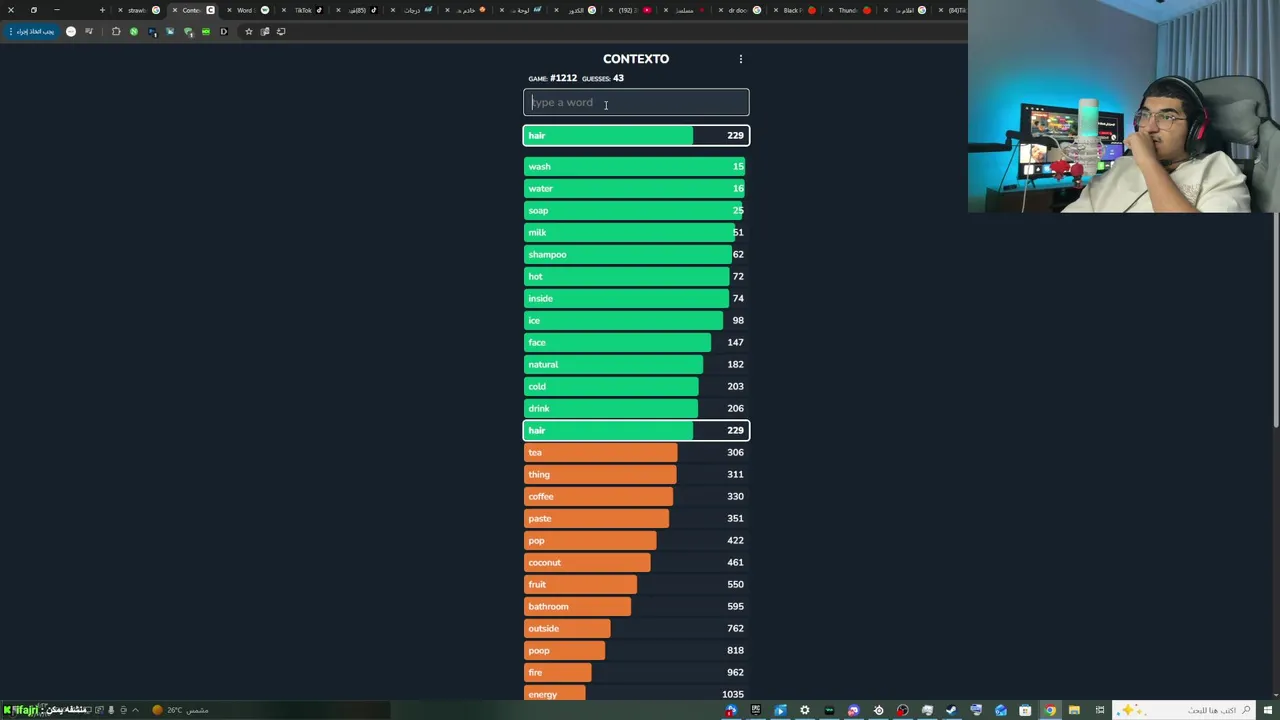The width and height of the screenshot is (1280, 720).
Task: Open the Epic Games taskbar icon
Action: point(756,710)
